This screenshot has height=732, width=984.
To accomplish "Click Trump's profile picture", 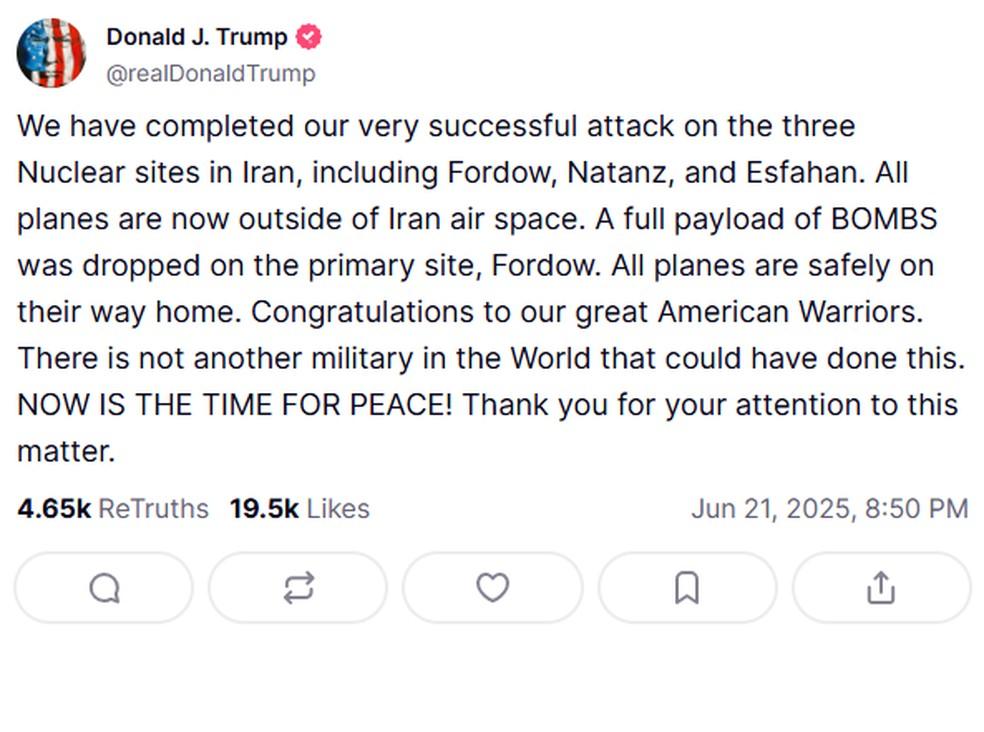I will click(50, 52).
